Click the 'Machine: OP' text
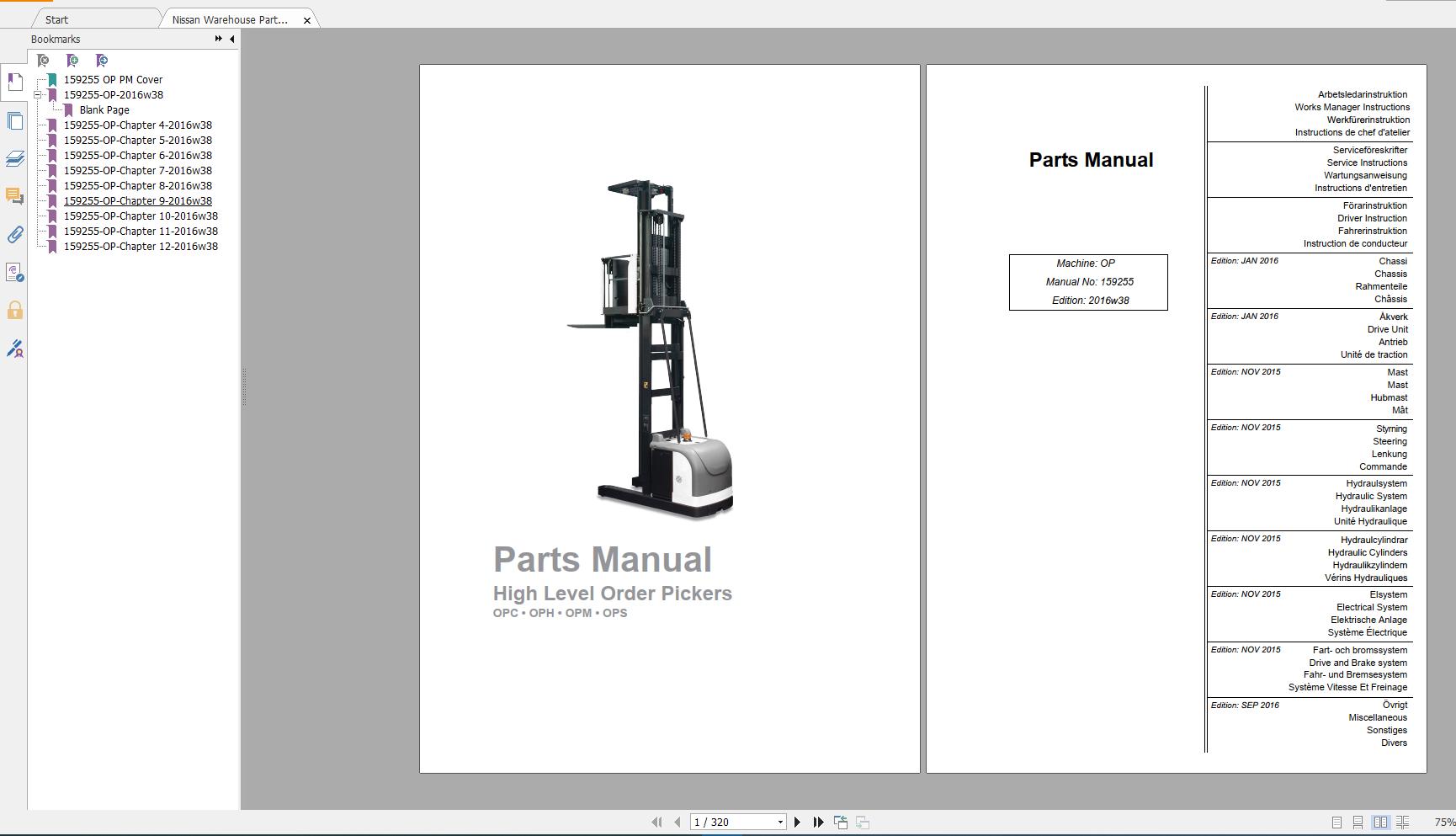Image resolution: width=1456 pixels, height=836 pixels. click(1086, 264)
